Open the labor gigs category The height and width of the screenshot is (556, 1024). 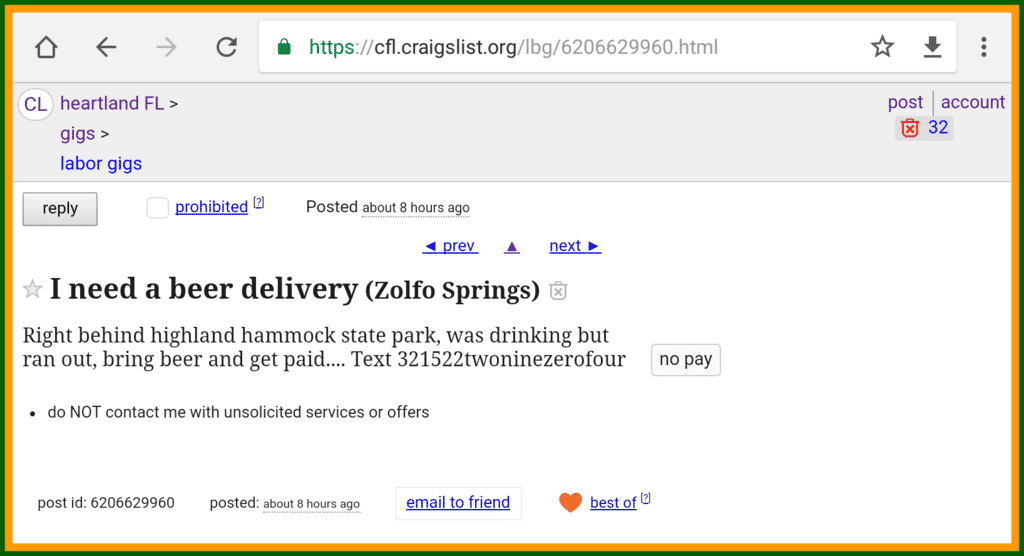point(101,163)
